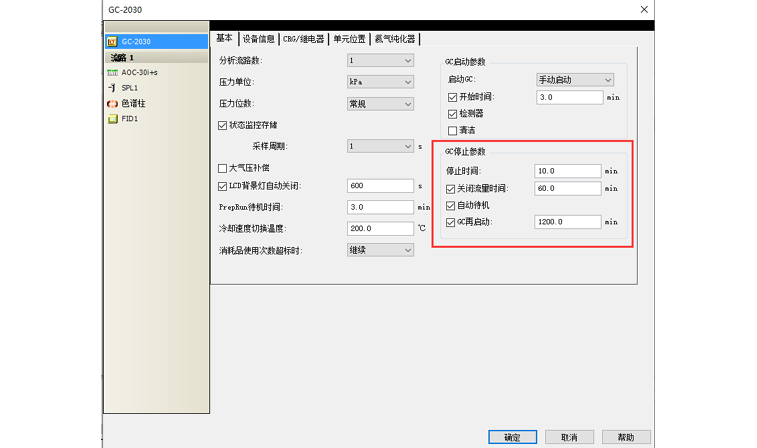Click the 确定 button

tap(512, 437)
